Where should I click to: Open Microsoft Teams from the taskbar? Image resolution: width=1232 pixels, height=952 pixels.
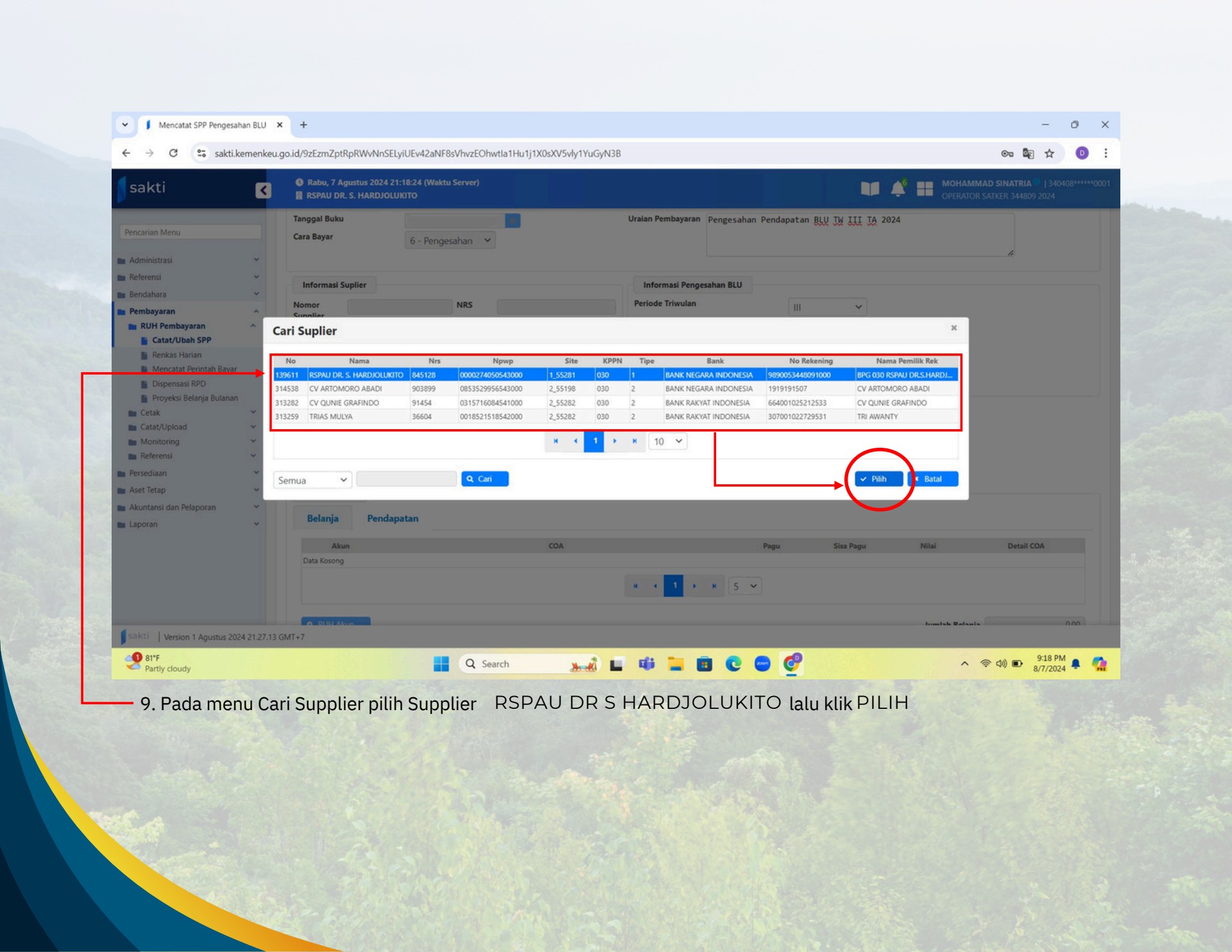646,663
